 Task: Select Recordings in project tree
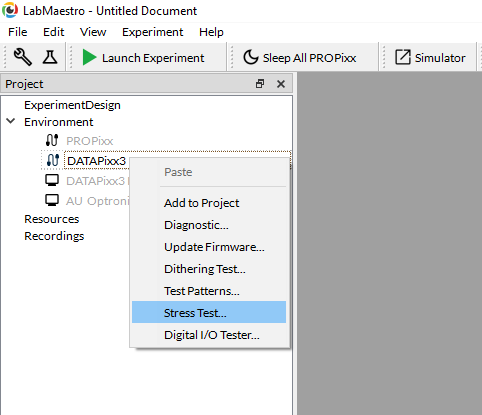coord(54,236)
